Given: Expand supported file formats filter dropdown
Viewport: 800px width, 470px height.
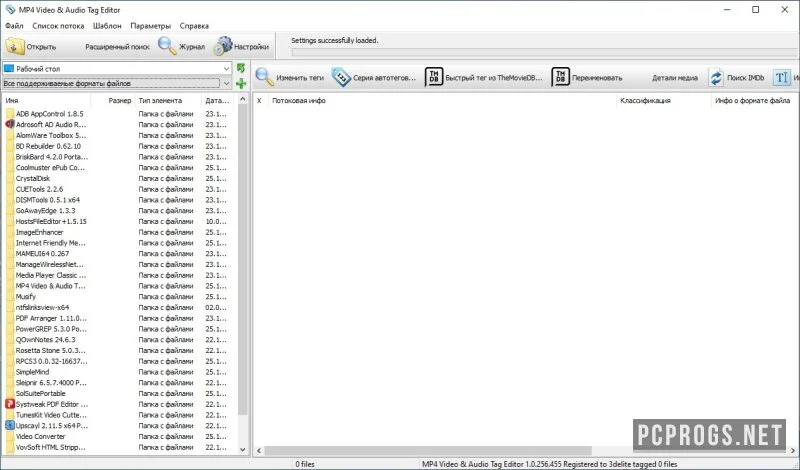Looking at the screenshot, I should 226,83.
